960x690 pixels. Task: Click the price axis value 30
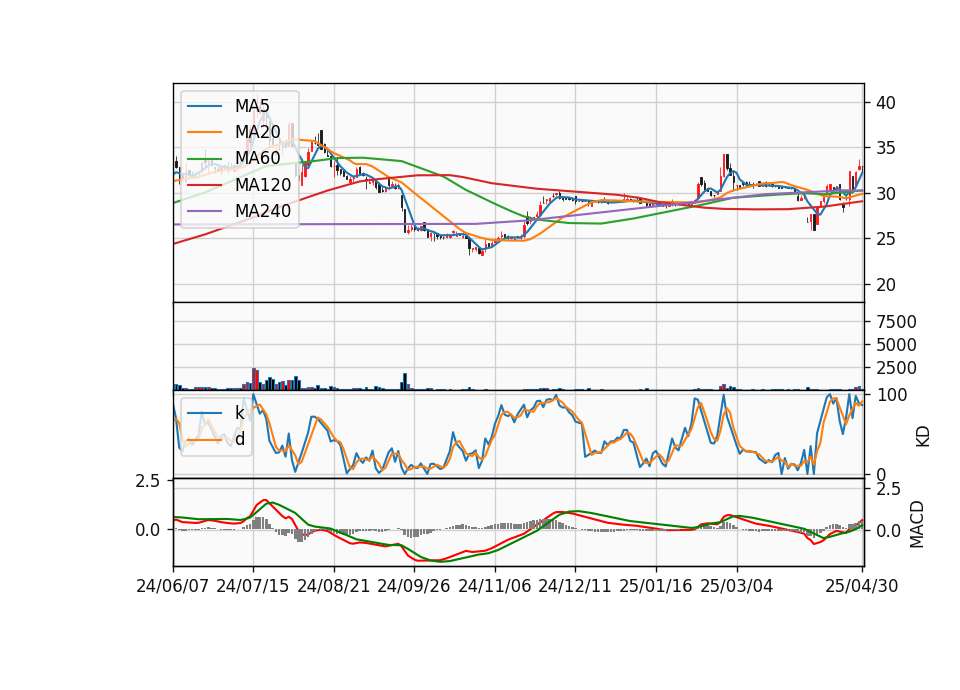pos(885,193)
